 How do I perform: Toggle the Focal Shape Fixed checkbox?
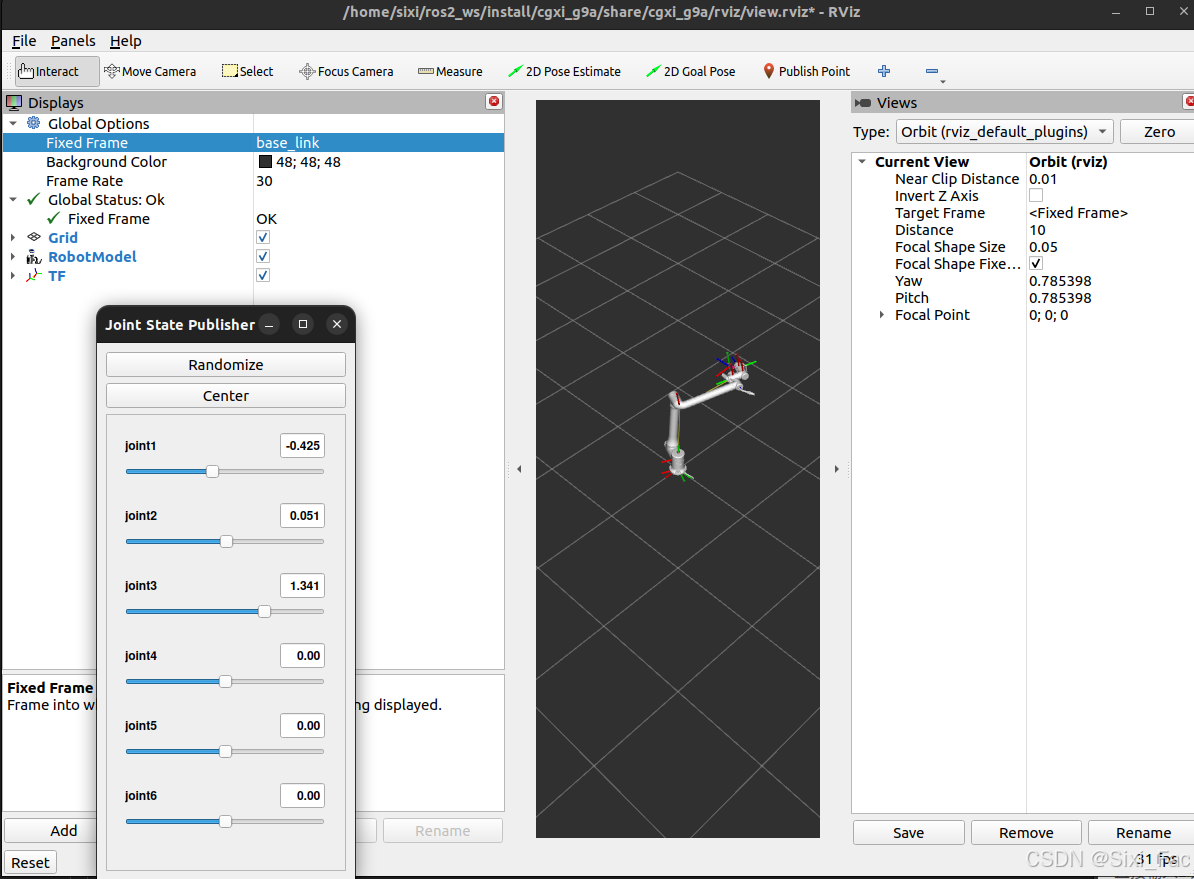coord(1036,264)
